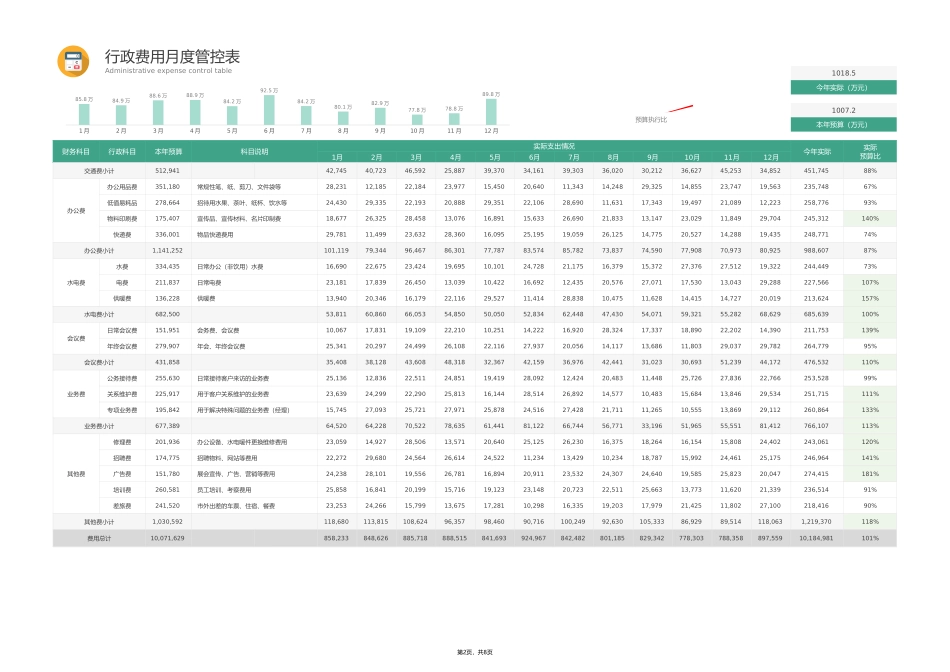Select the January bar in the chart
Screen dimensions: 950x672
86,114
